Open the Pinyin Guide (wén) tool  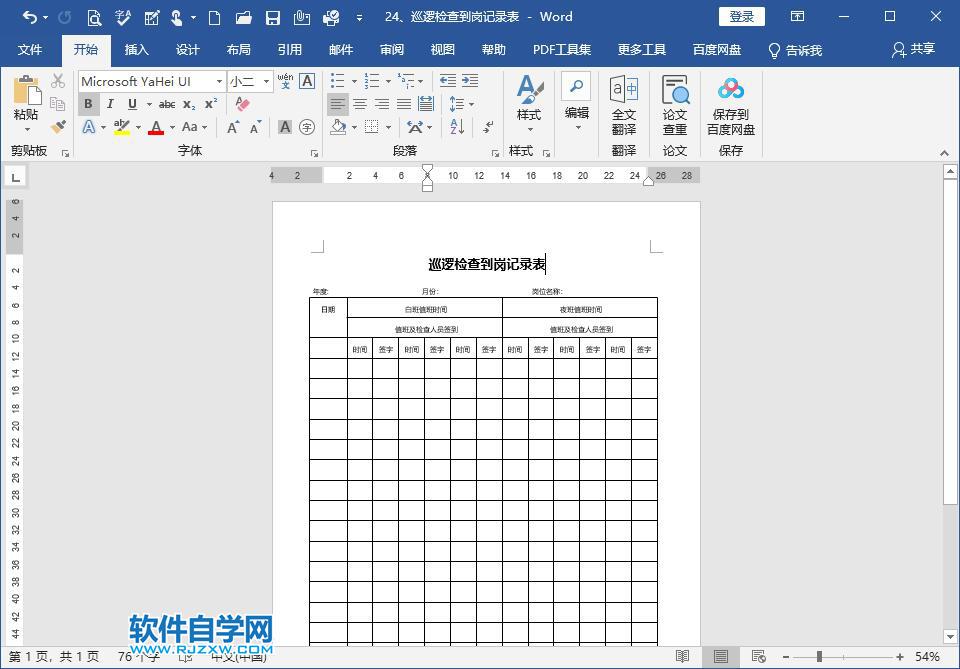[285, 81]
